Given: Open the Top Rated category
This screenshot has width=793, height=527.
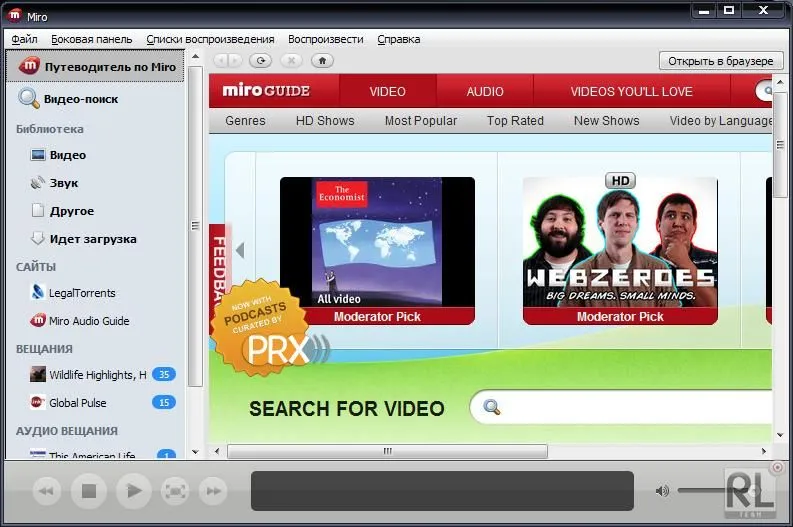Looking at the screenshot, I should coord(515,121).
